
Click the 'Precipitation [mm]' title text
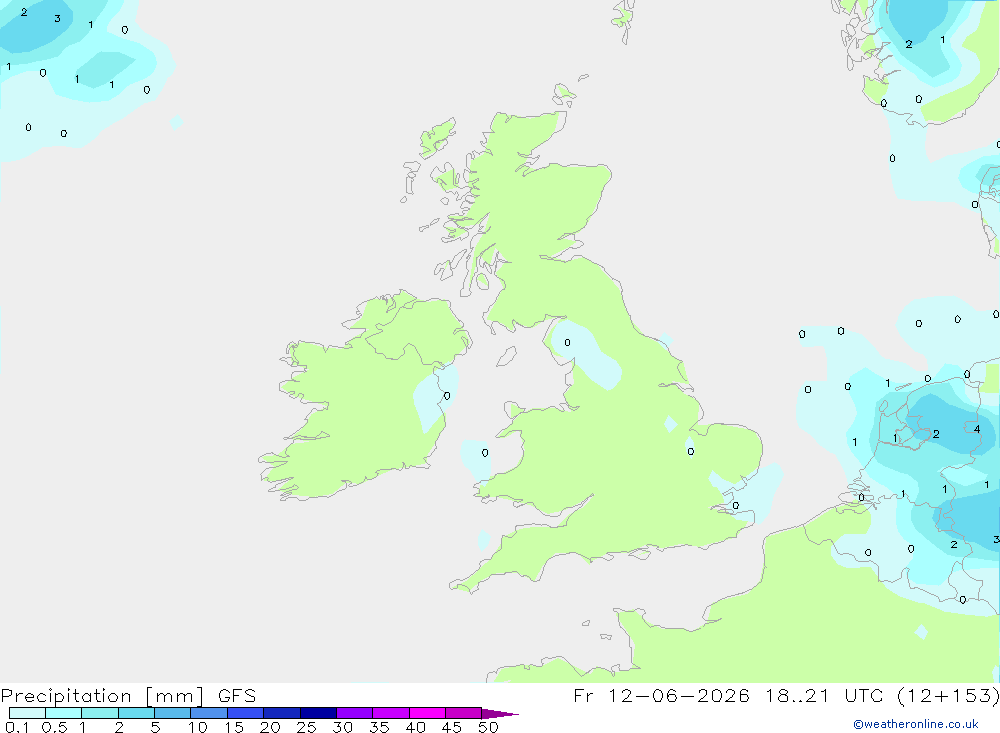pos(102,696)
